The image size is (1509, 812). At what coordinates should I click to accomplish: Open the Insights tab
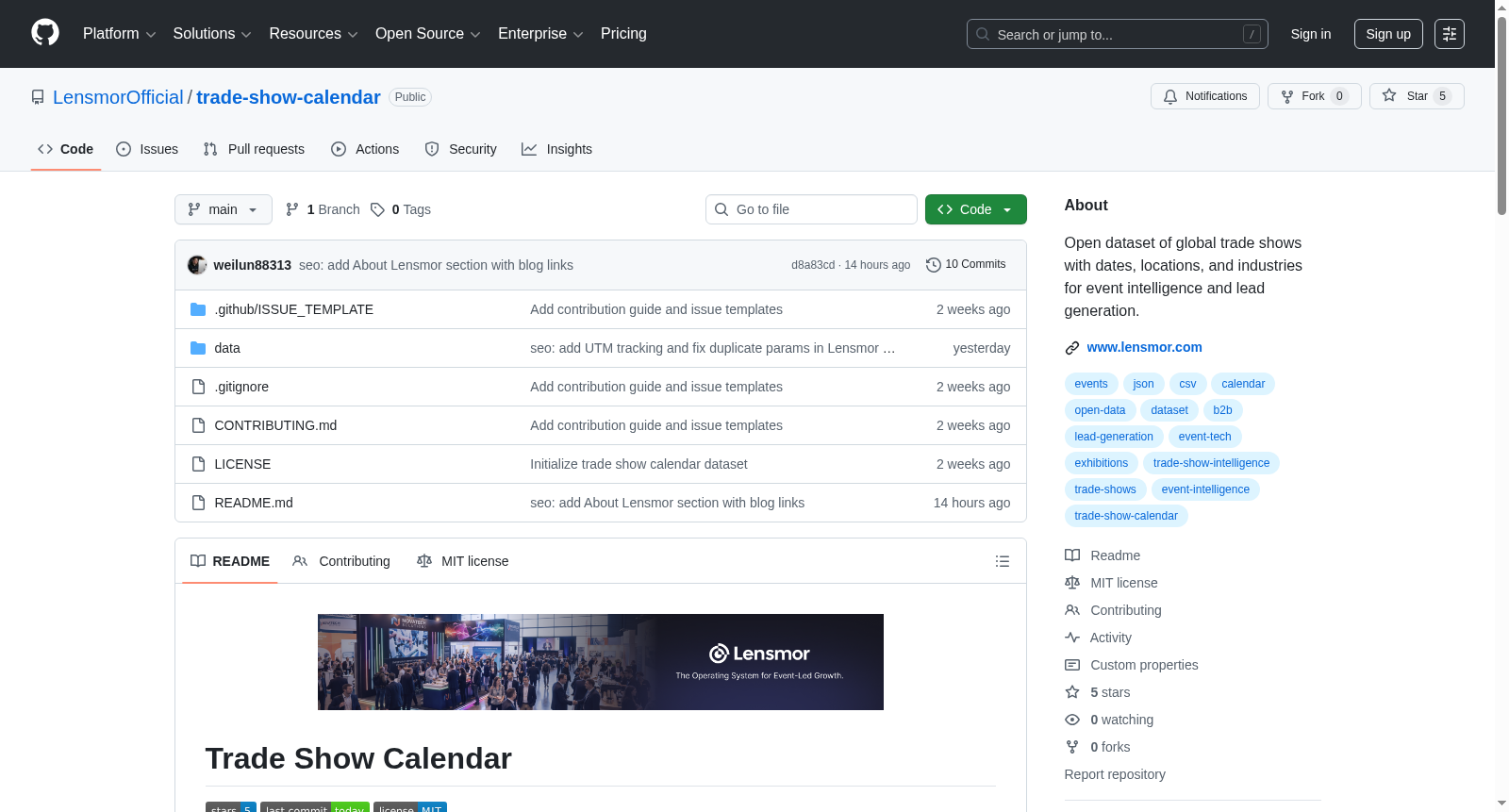tap(557, 149)
